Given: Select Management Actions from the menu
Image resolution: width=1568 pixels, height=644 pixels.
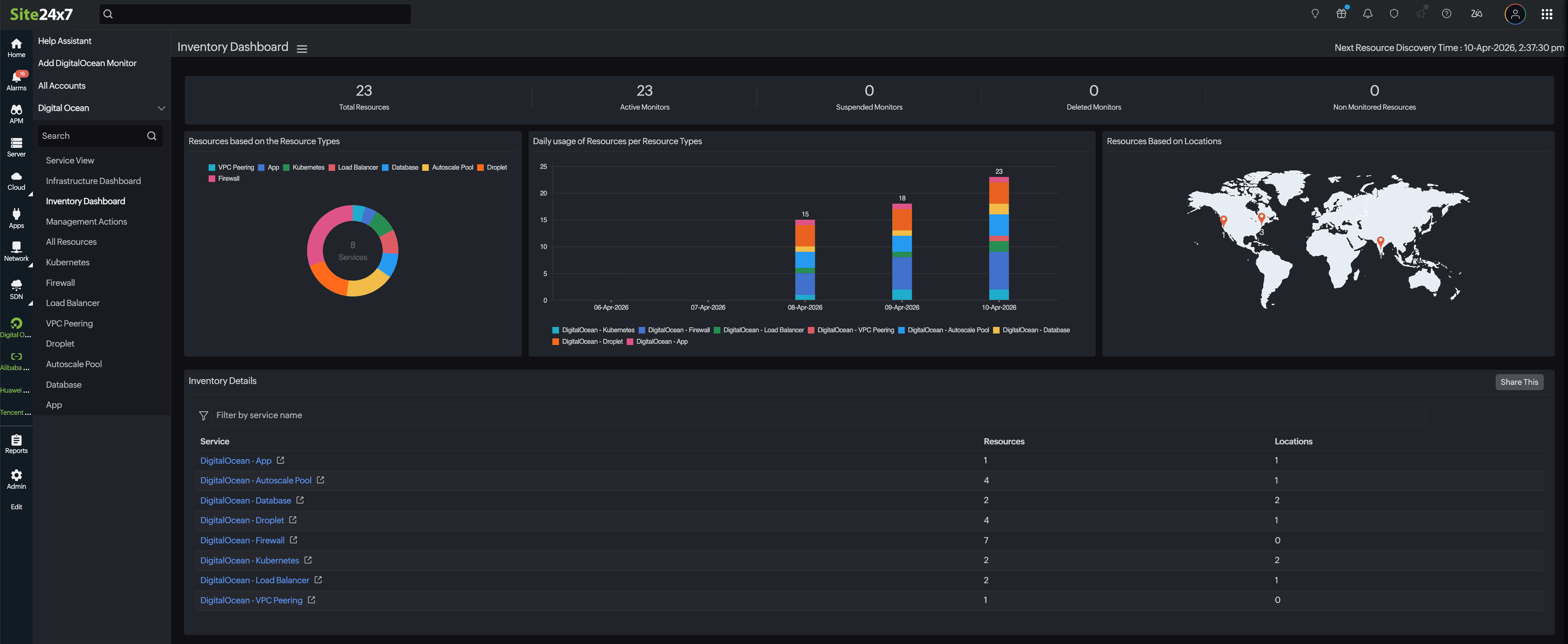Looking at the screenshot, I should pos(86,221).
